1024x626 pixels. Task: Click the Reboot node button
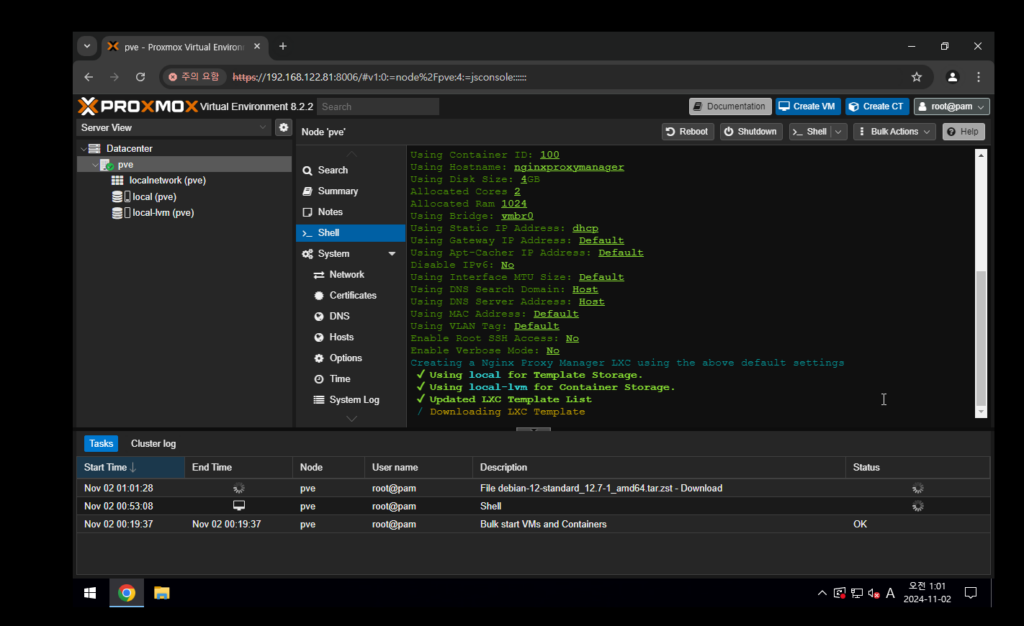coord(687,132)
